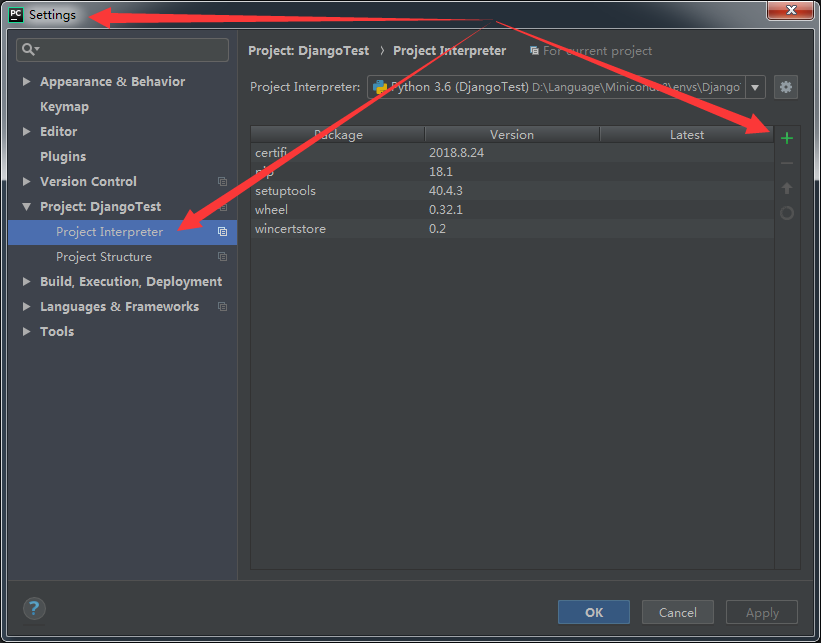
Task: Install a new package using the green plus icon
Action: (787, 138)
